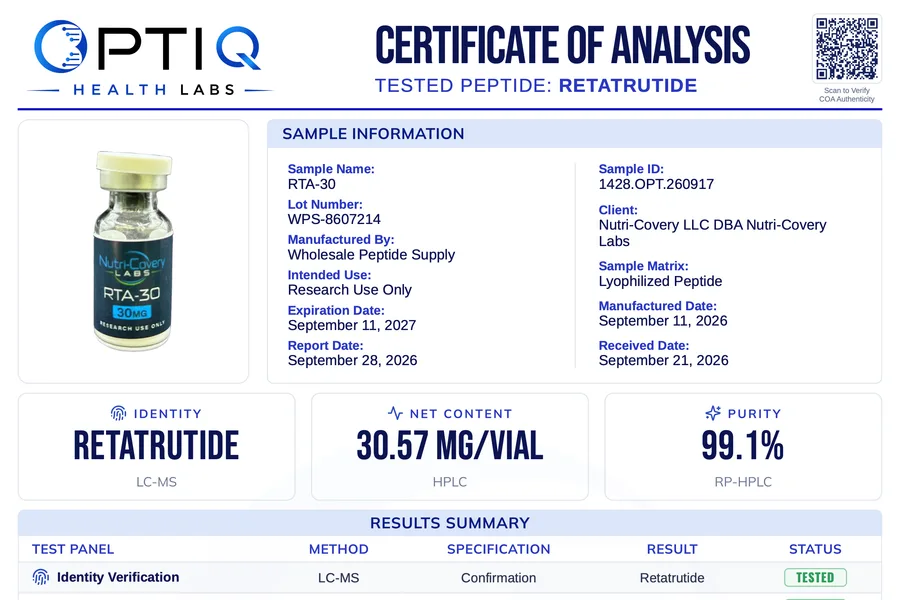This screenshot has width=900, height=600.
Task: Click expiration date 'September 11, 2027'
Action: tap(352, 326)
